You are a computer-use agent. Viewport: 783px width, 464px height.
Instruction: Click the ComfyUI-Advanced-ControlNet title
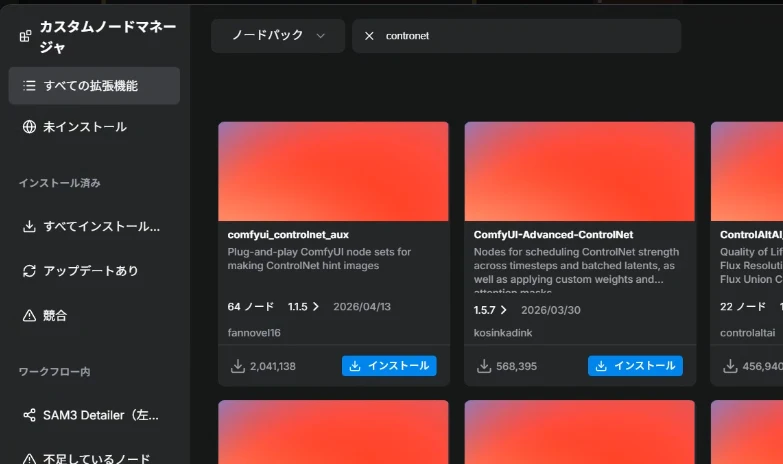coord(553,235)
